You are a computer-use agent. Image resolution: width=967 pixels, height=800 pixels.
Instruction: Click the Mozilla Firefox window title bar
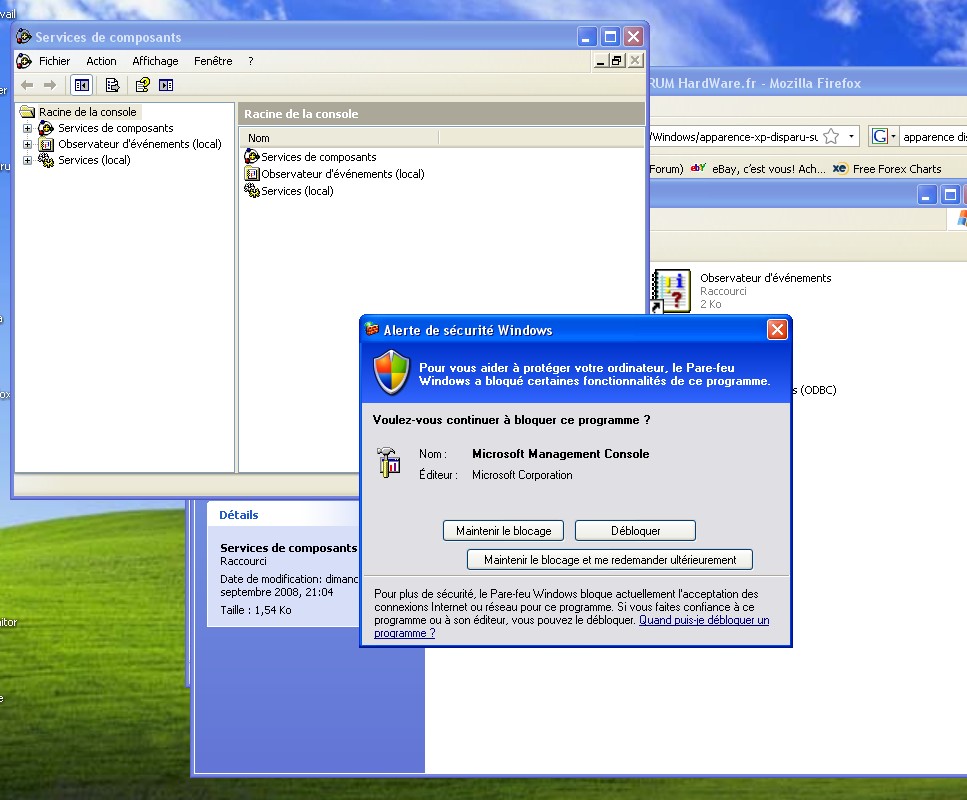(808, 83)
